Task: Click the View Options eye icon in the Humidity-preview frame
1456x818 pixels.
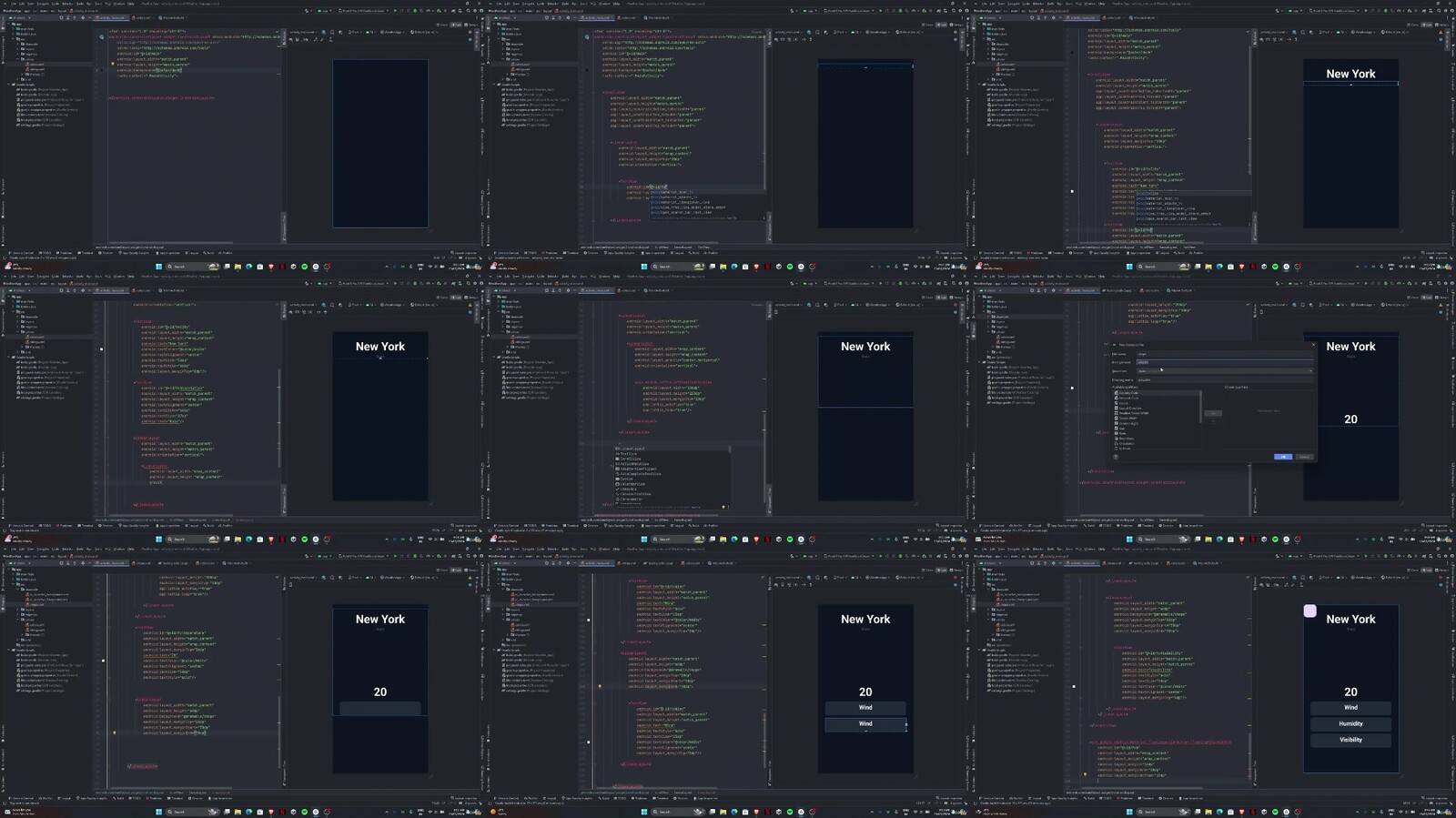Action: tap(1262, 585)
